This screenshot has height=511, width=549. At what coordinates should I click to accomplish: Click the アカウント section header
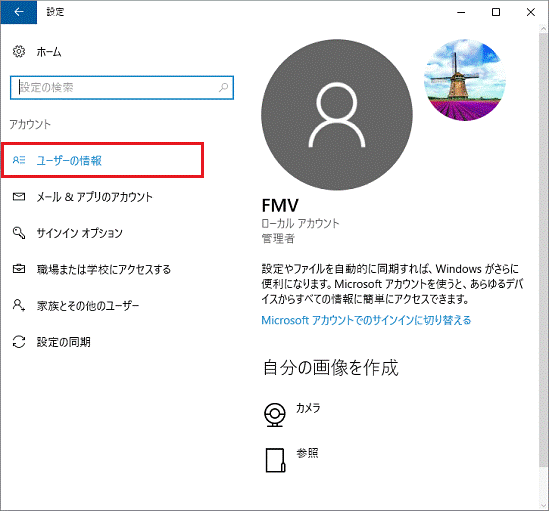(x=30, y=124)
